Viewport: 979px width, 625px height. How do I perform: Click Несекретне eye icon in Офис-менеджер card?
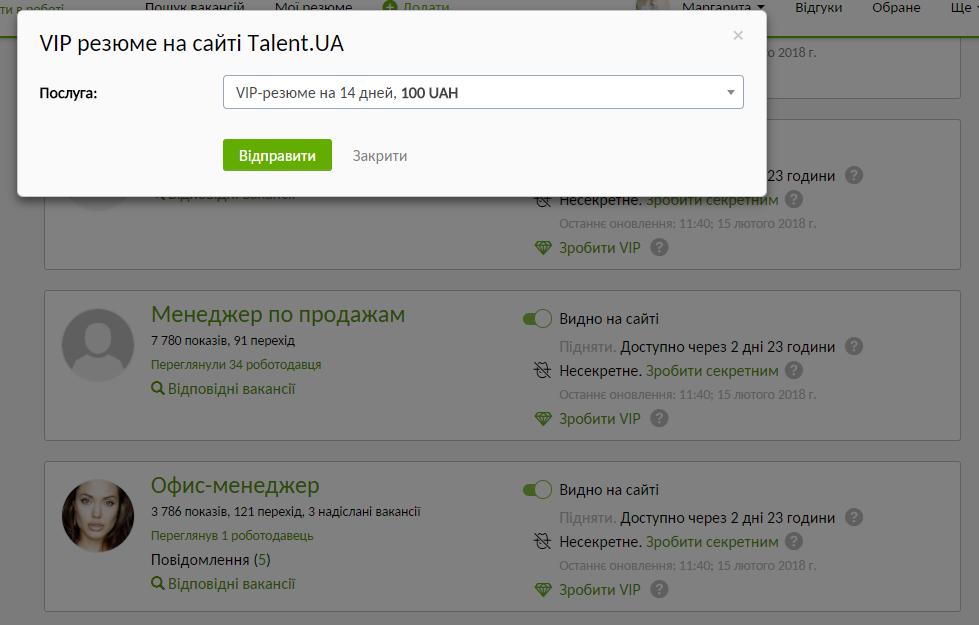click(542, 541)
